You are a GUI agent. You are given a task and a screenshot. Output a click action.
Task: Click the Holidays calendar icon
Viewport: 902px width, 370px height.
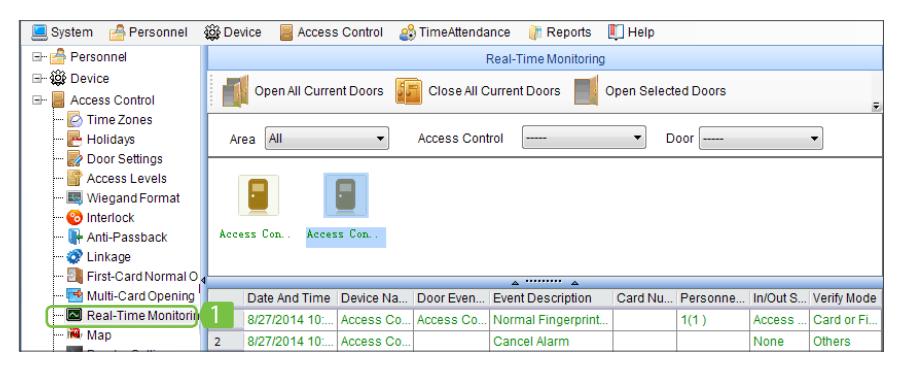(x=75, y=140)
